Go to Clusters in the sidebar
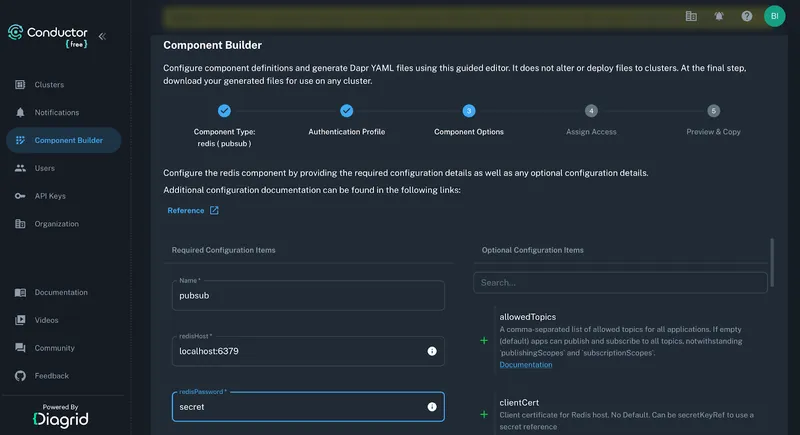The width and height of the screenshot is (800, 435). (49, 85)
